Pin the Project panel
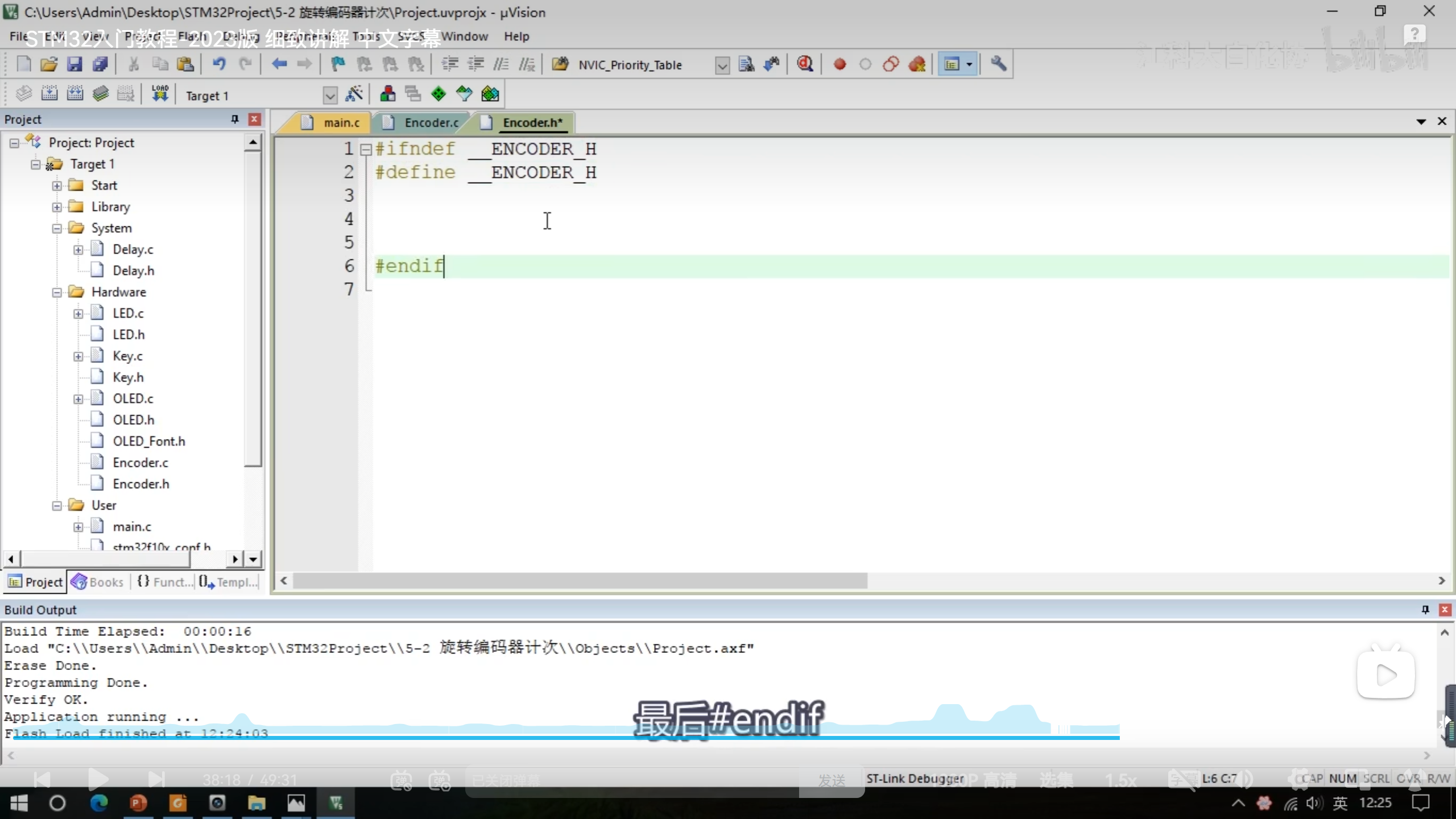This screenshot has height=819, width=1456. [234, 119]
